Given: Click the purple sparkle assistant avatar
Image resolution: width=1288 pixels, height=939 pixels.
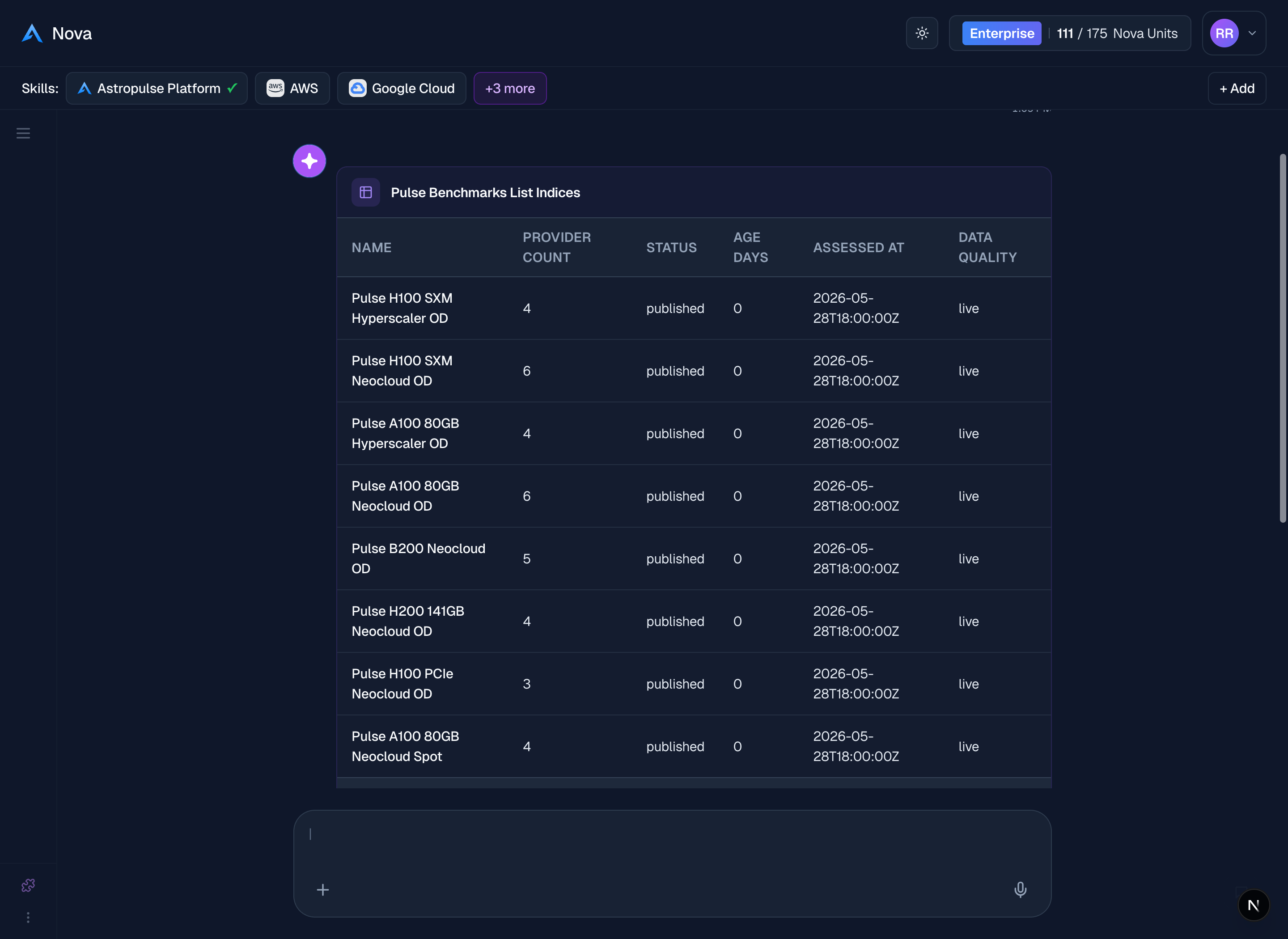Looking at the screenshot, I should pyautogui.click(x=309, y=161).
